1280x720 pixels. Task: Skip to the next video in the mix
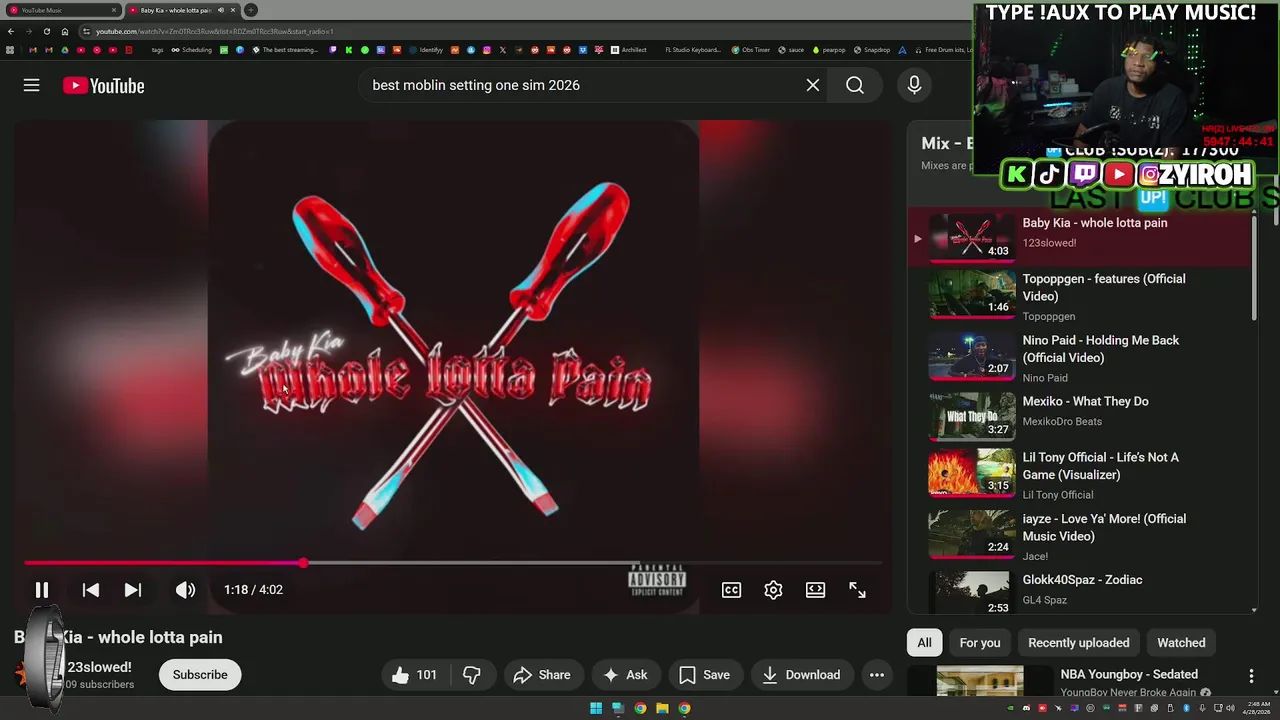pos(132,590)
